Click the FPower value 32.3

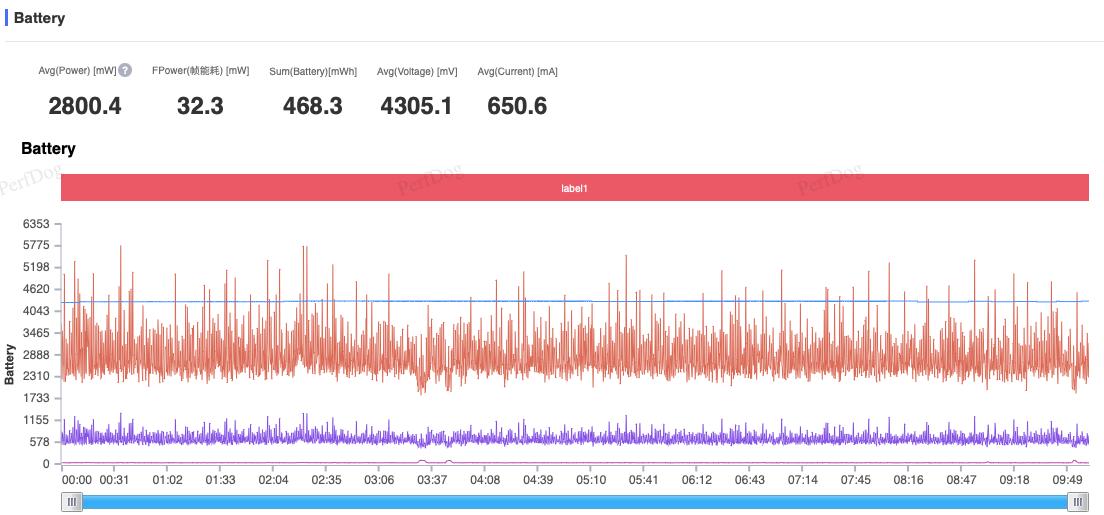click(200, 106)
